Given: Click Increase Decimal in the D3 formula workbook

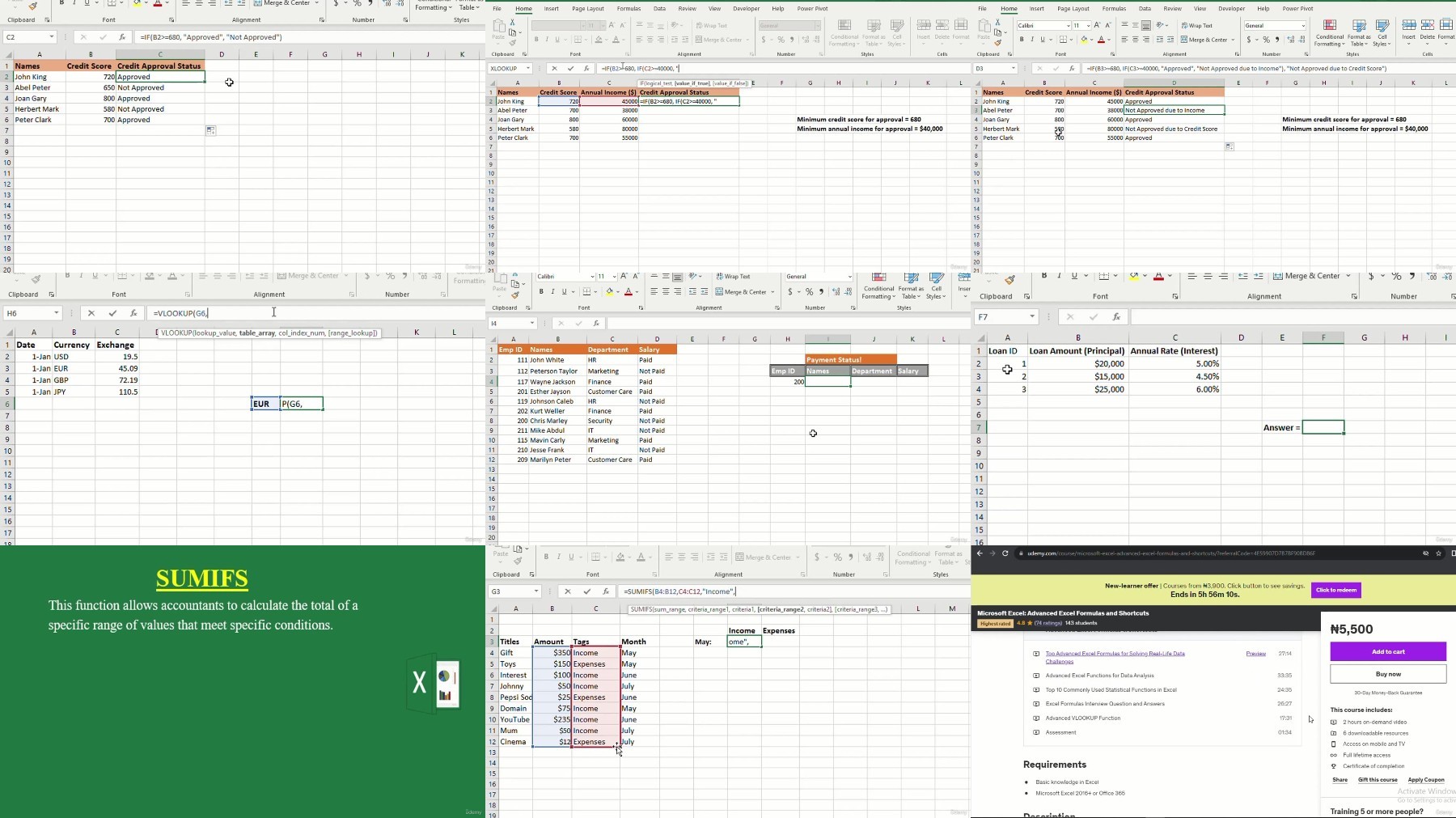Looking at the screenshot, I should [1291, 40].
